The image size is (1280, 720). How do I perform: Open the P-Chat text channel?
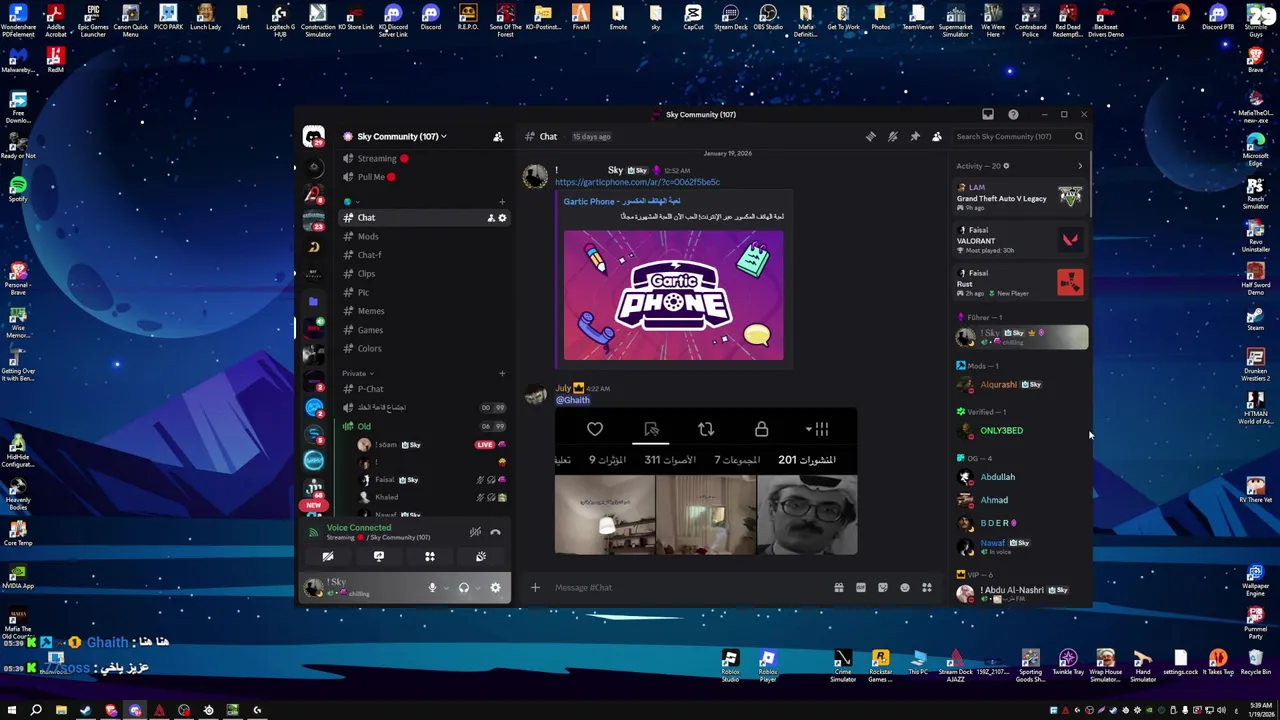pos(371,389)
